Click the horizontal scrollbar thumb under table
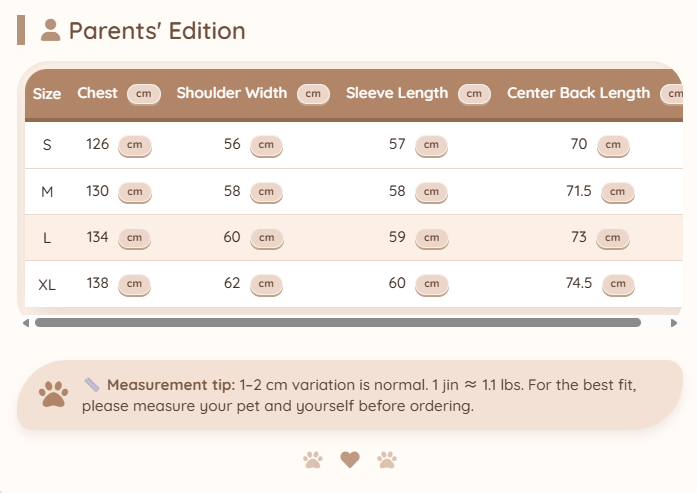 click(338, 323)
